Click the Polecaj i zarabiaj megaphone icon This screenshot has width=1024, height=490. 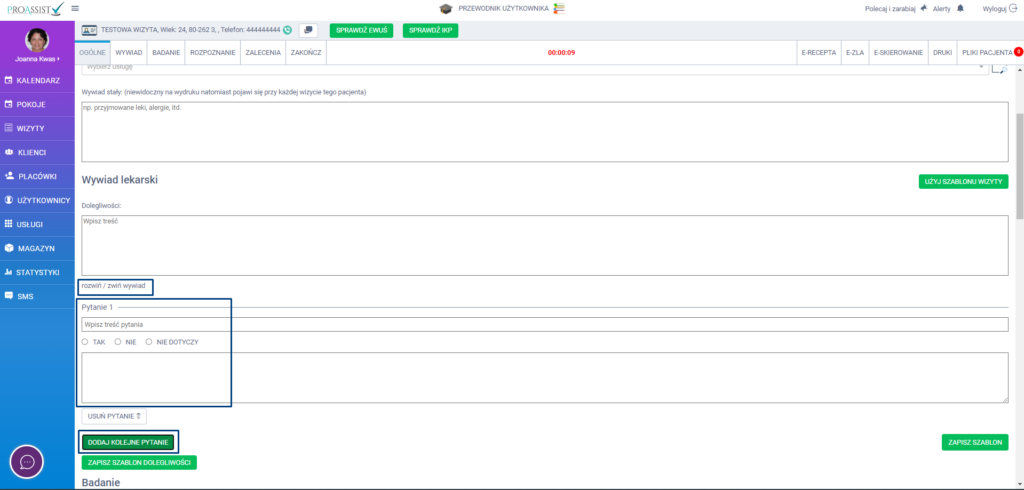pos(924,8)
